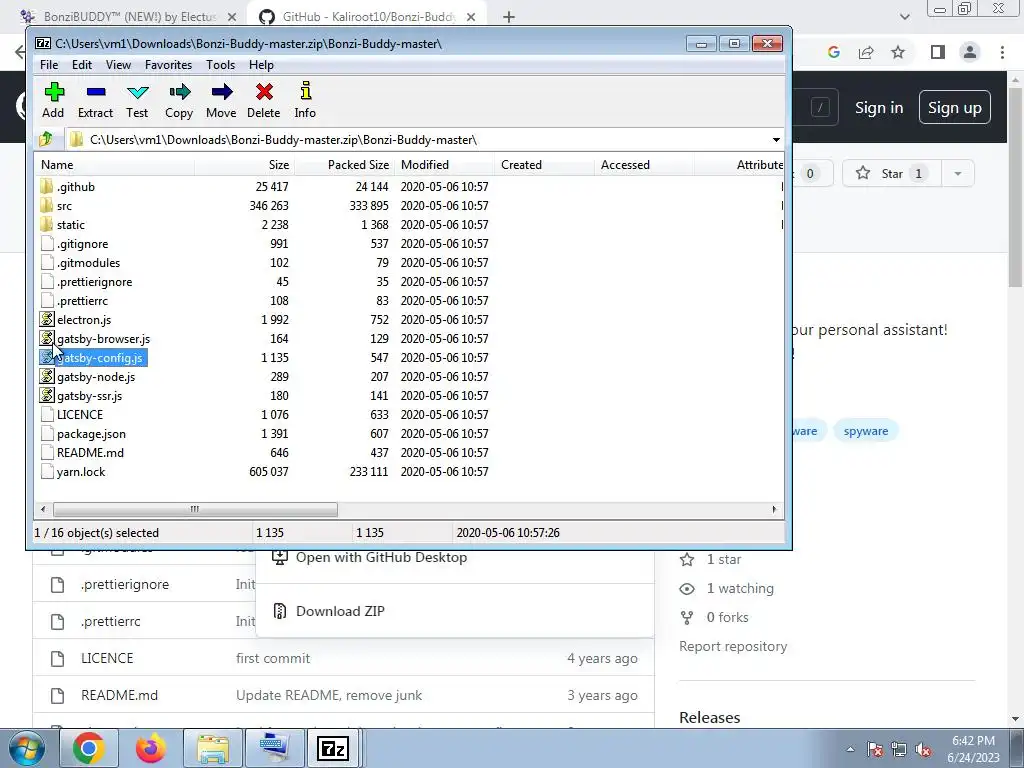The width and height of the screenshot is (1024, 768).
Task: Open the Chrome three-dot menu
Action: pos(1002,52)
